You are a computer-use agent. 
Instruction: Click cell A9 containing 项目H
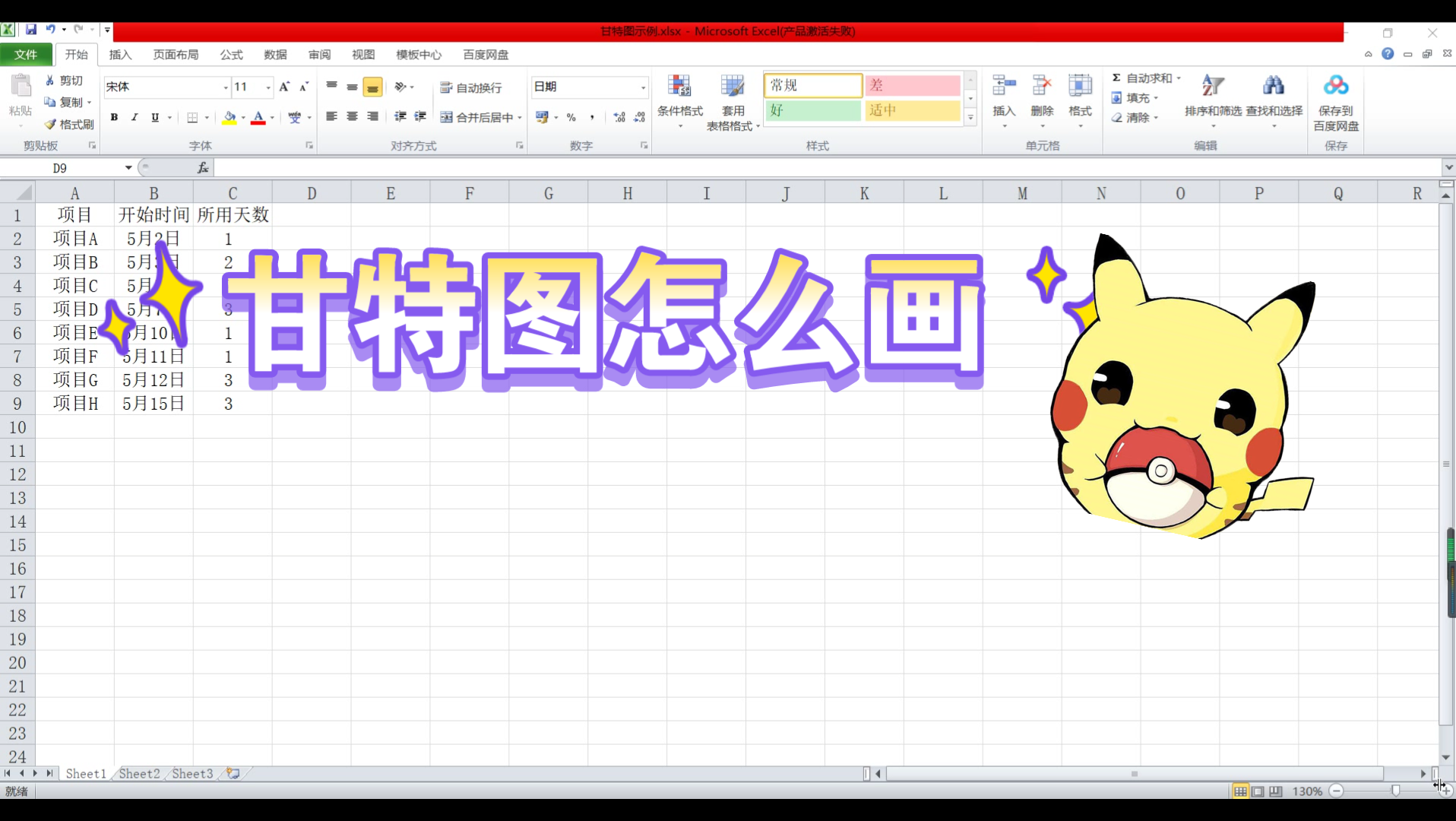point(74,404)
